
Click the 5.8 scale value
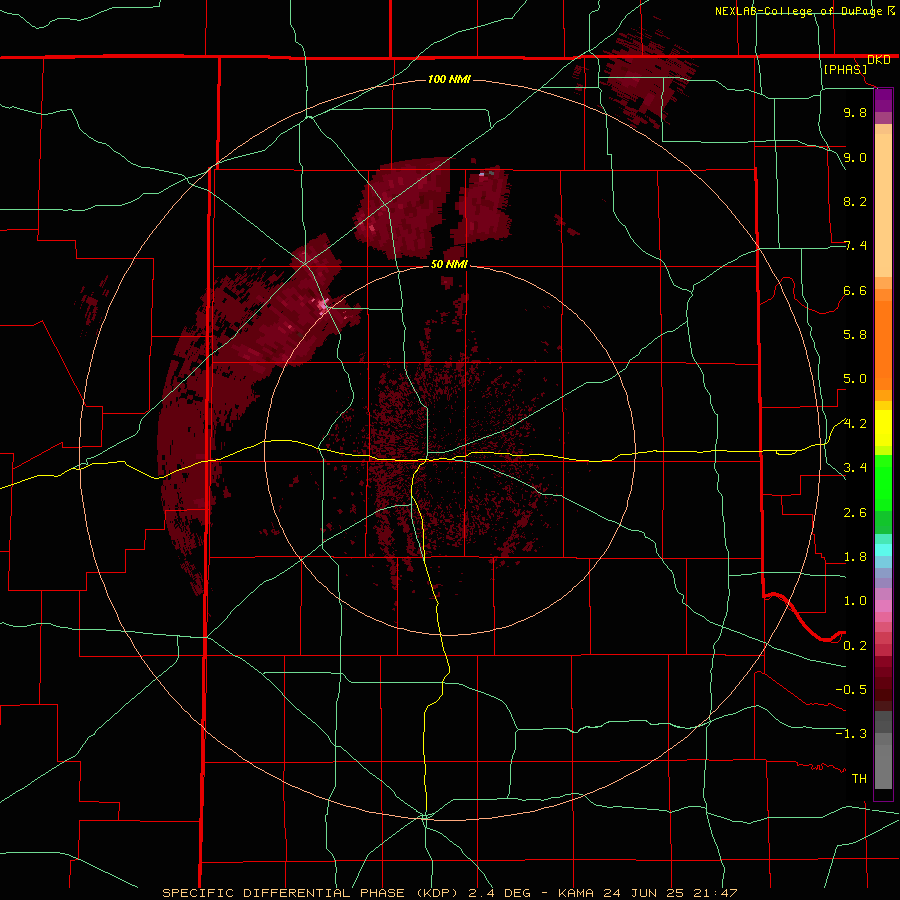(855, 335)
